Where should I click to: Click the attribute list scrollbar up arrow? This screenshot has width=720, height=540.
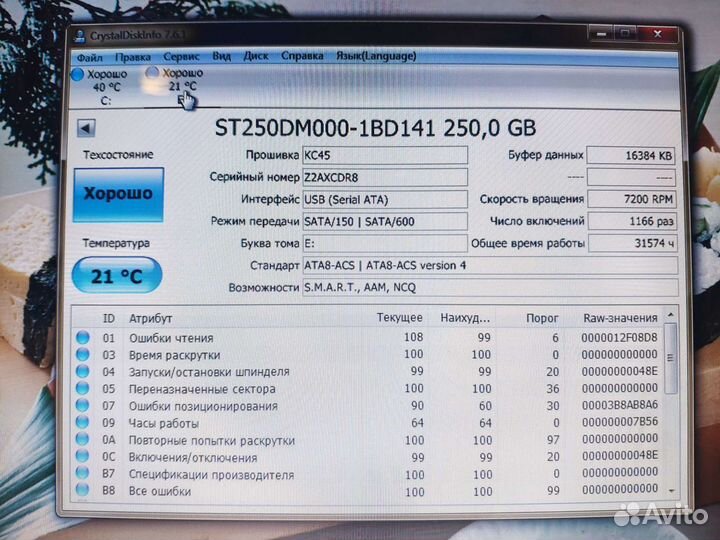coord(671,315)
